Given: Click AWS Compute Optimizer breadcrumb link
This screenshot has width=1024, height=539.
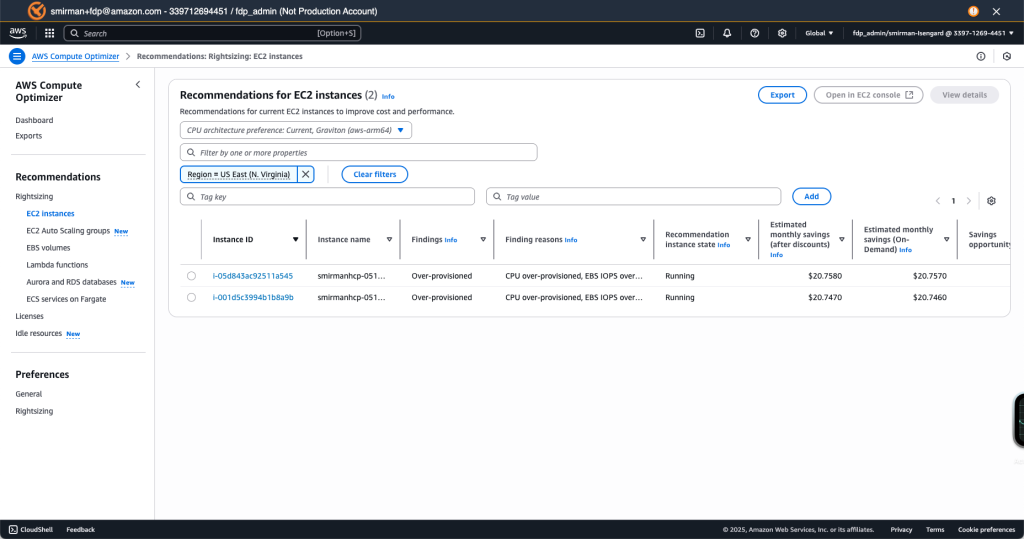Looking at the screenshot, I should tap(76, 56).
